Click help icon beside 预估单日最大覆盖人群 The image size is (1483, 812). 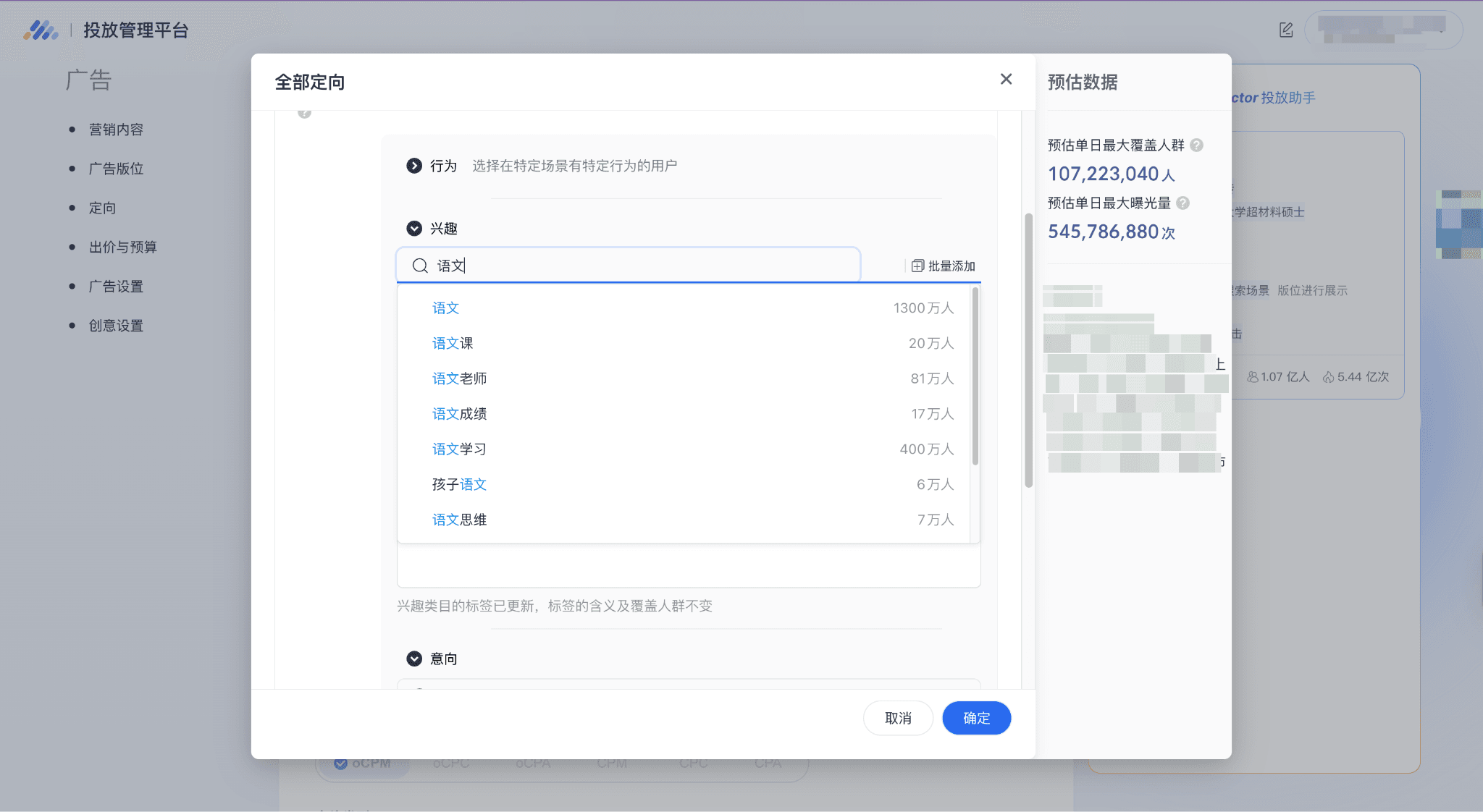point(1197,145)
